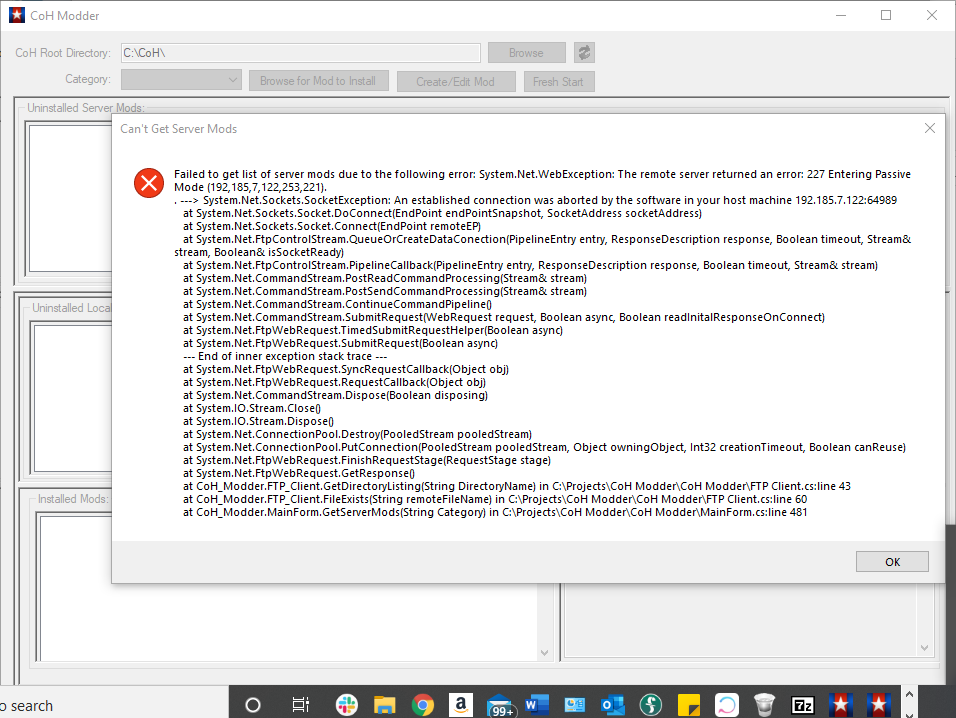Open Slack from the taskbar
The width and height of the screenshot is (956, 718).
tap(347, 705)
